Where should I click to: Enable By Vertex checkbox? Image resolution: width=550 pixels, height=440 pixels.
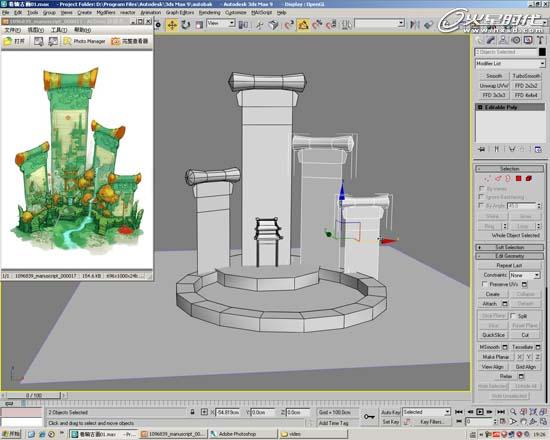click(482, 188)
